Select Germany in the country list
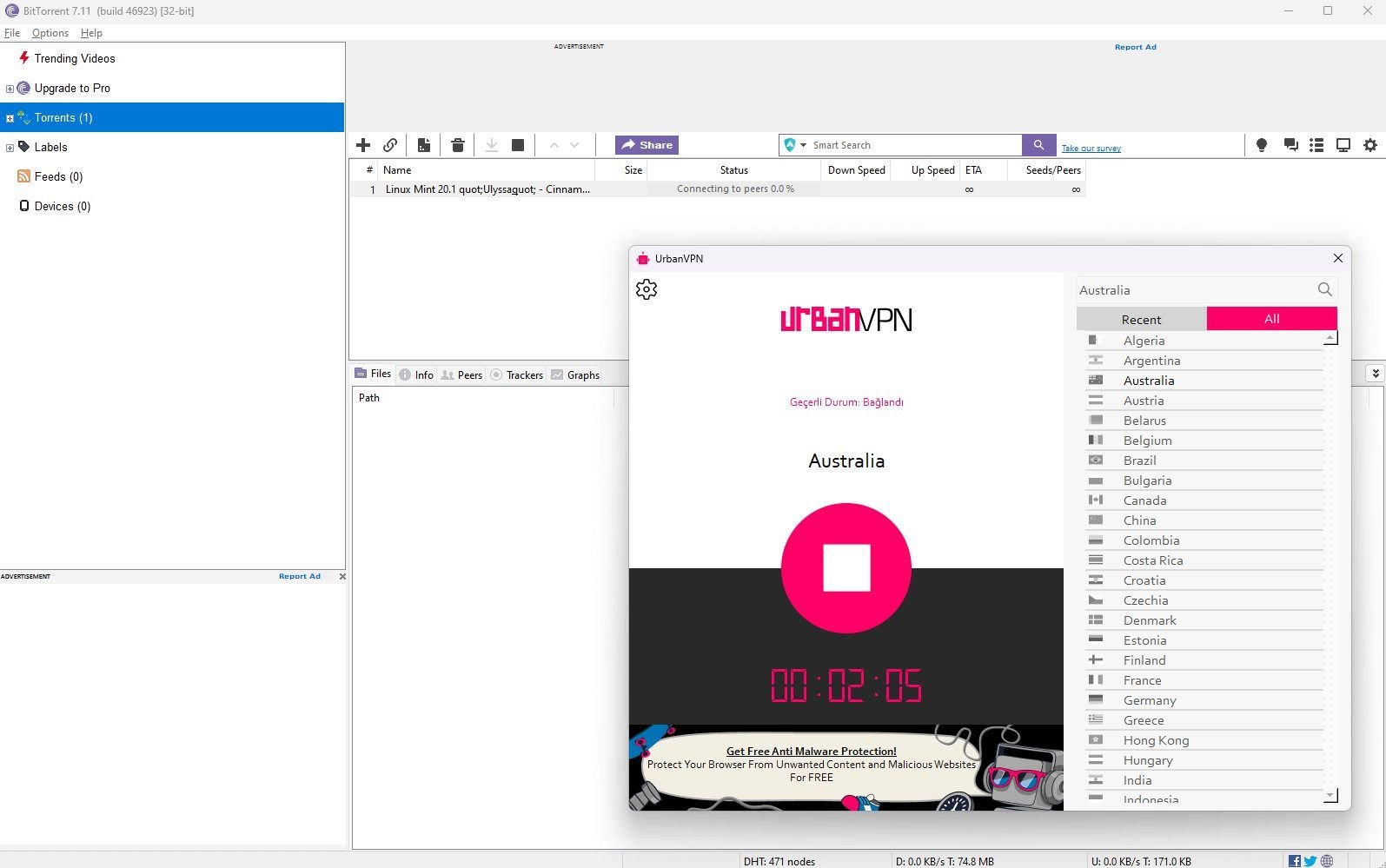 [1204, 700]
